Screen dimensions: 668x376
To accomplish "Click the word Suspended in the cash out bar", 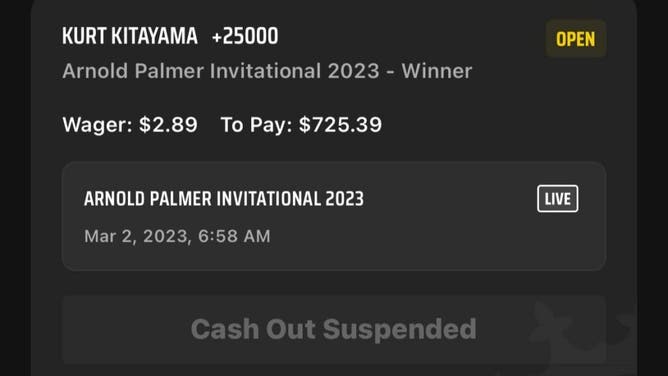I will pyautogui.click(x=399, y=329).
